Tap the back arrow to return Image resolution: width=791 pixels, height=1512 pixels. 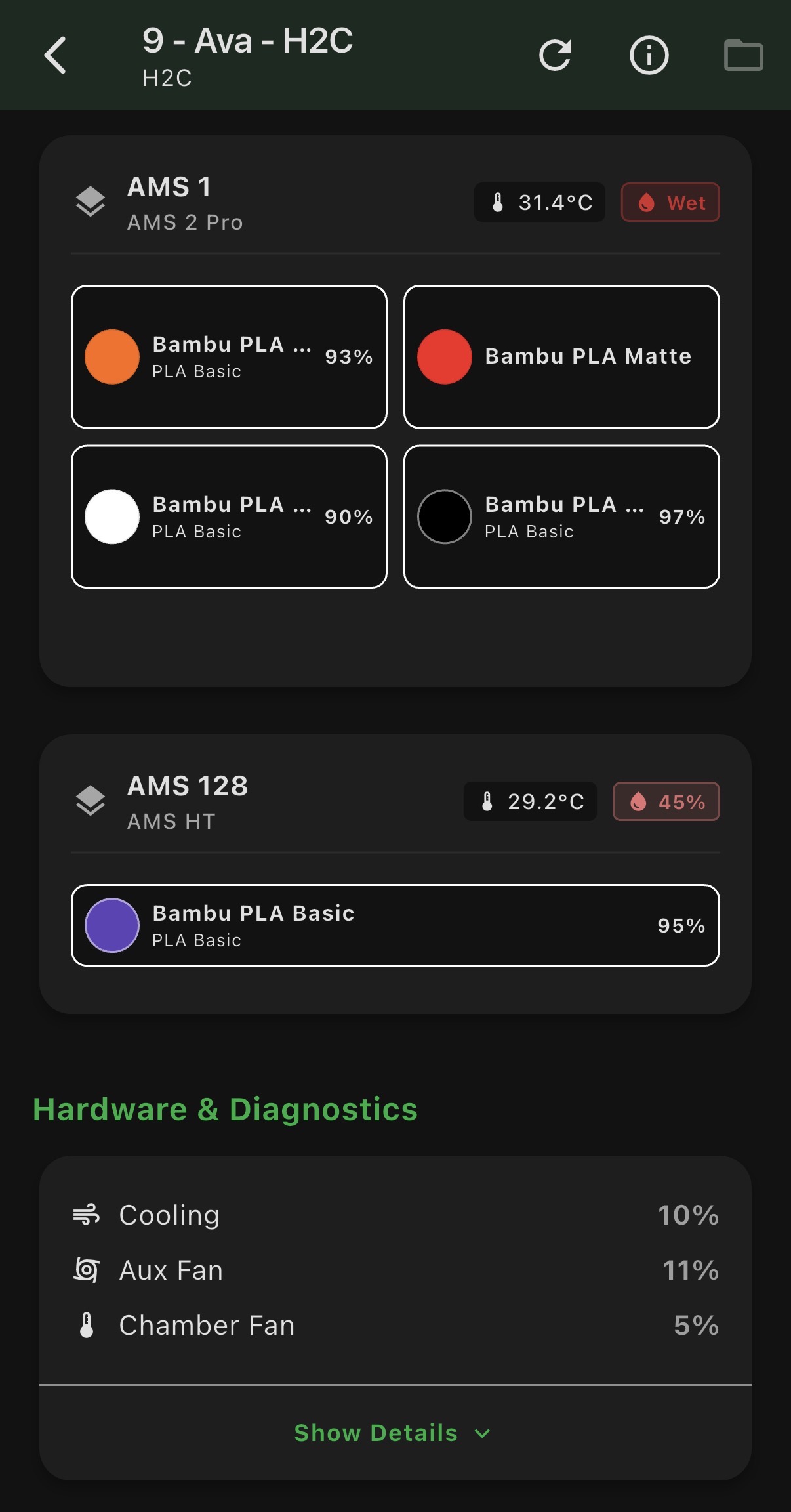56,55
